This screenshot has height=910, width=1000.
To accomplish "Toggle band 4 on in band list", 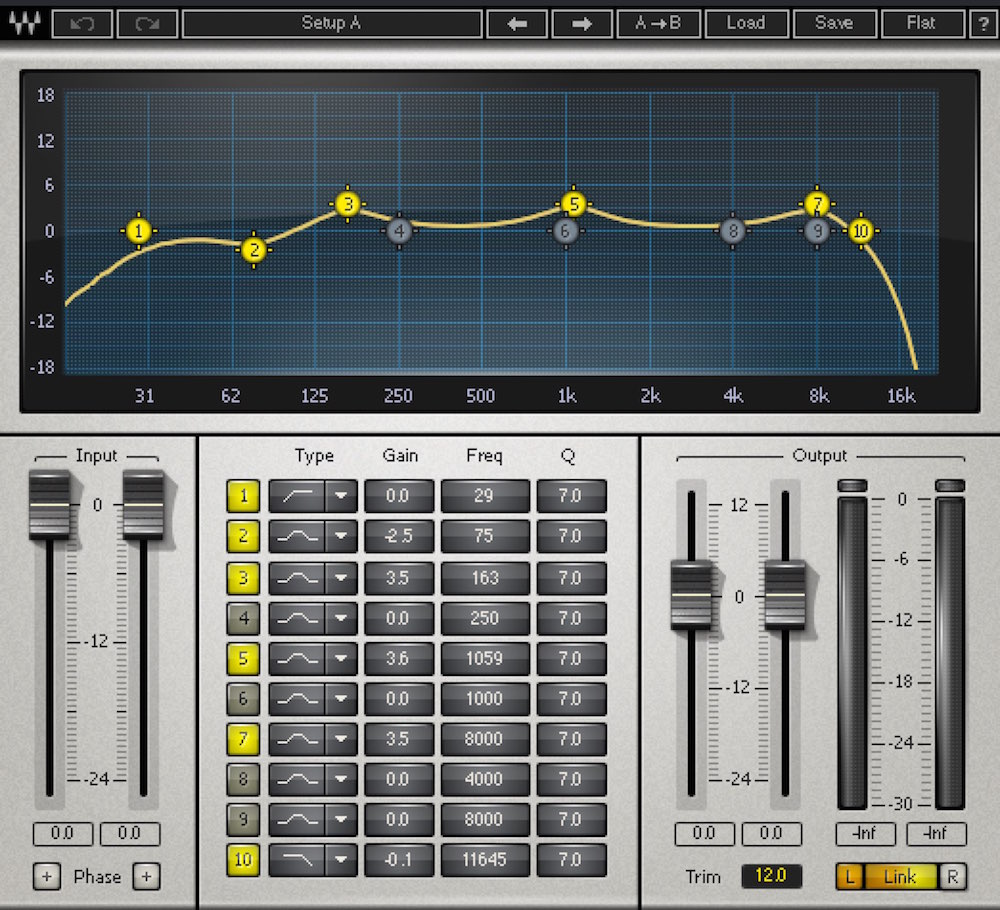I will [x=243, y=618].
